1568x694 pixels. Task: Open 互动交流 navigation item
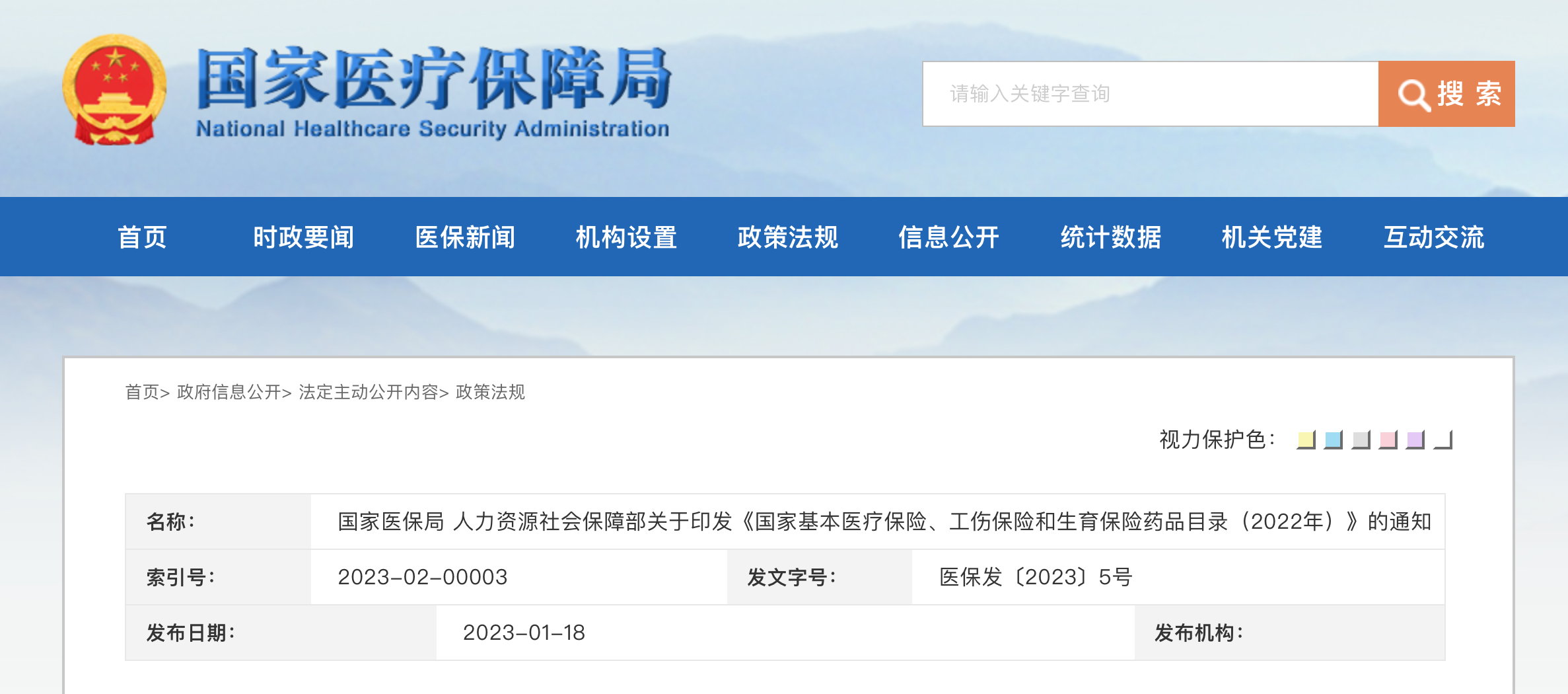1434,237
